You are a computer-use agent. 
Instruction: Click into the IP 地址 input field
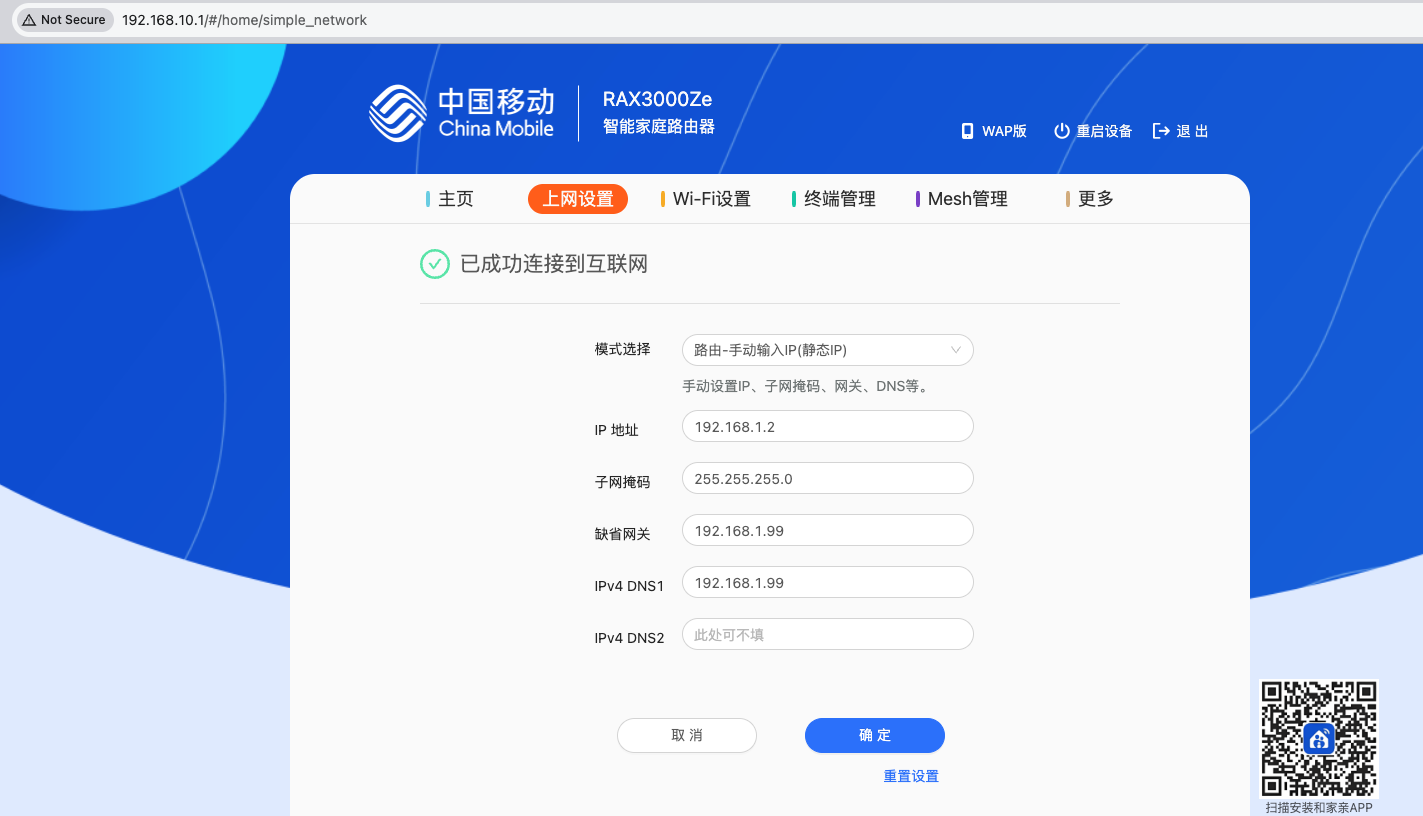click(x=827, y=427)
